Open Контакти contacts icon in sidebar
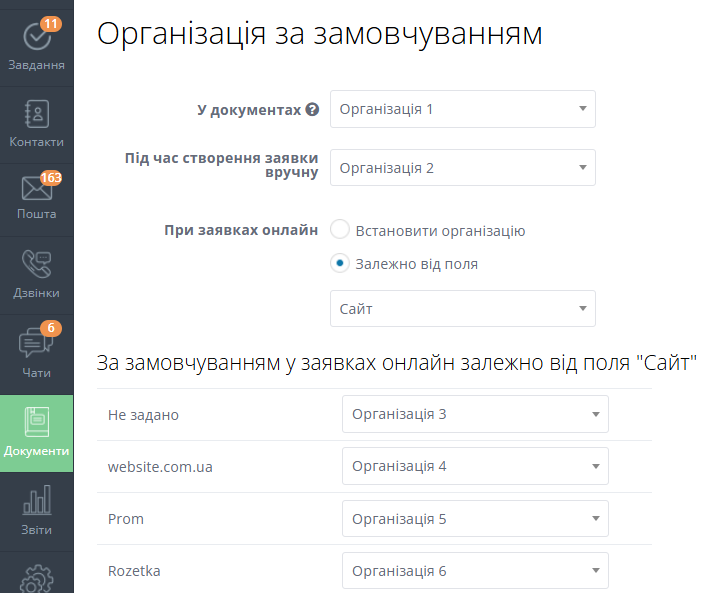This screenshot has width=702, height=593. tap(36, 124)
